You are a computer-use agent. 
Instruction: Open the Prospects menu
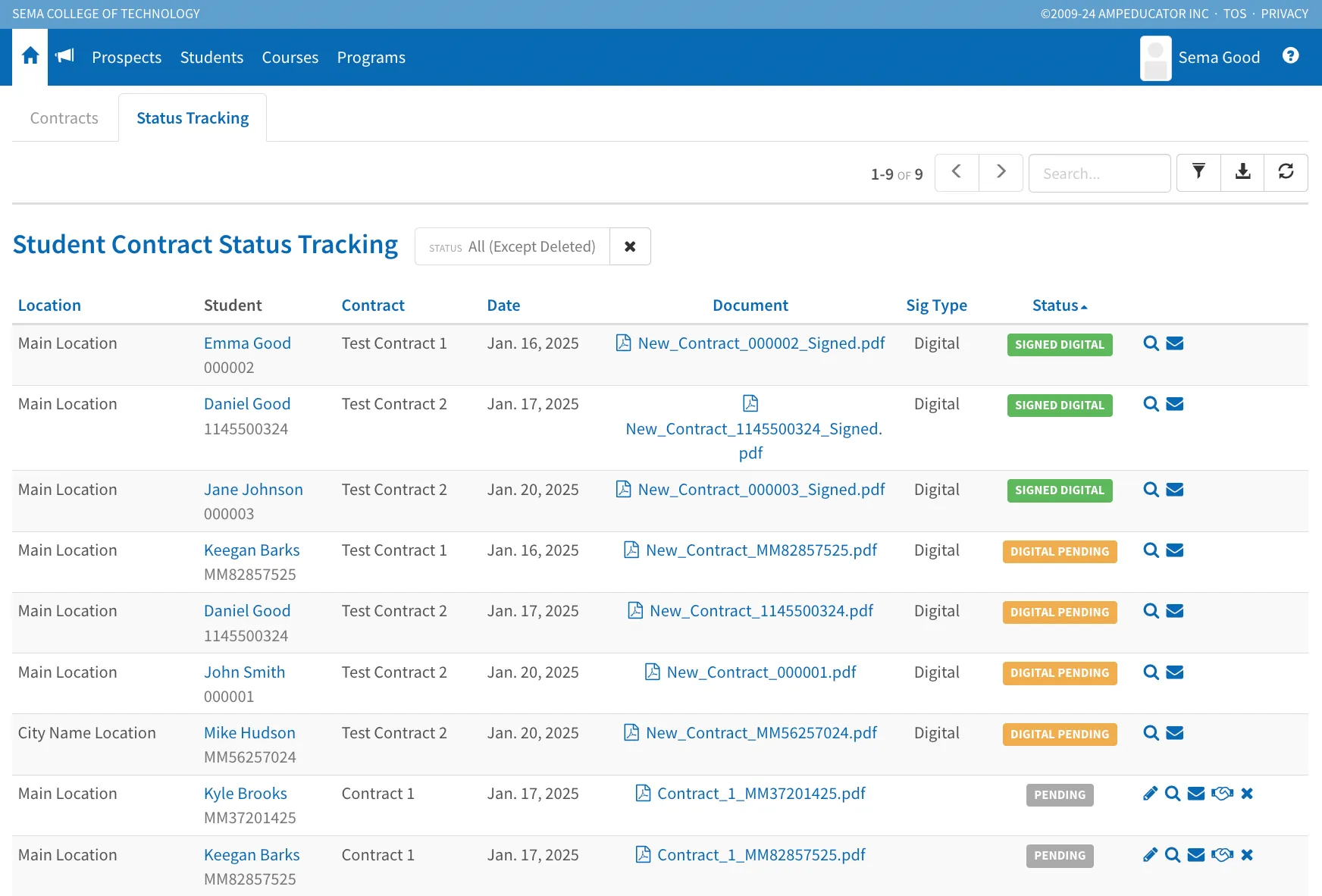pos(127,58)
